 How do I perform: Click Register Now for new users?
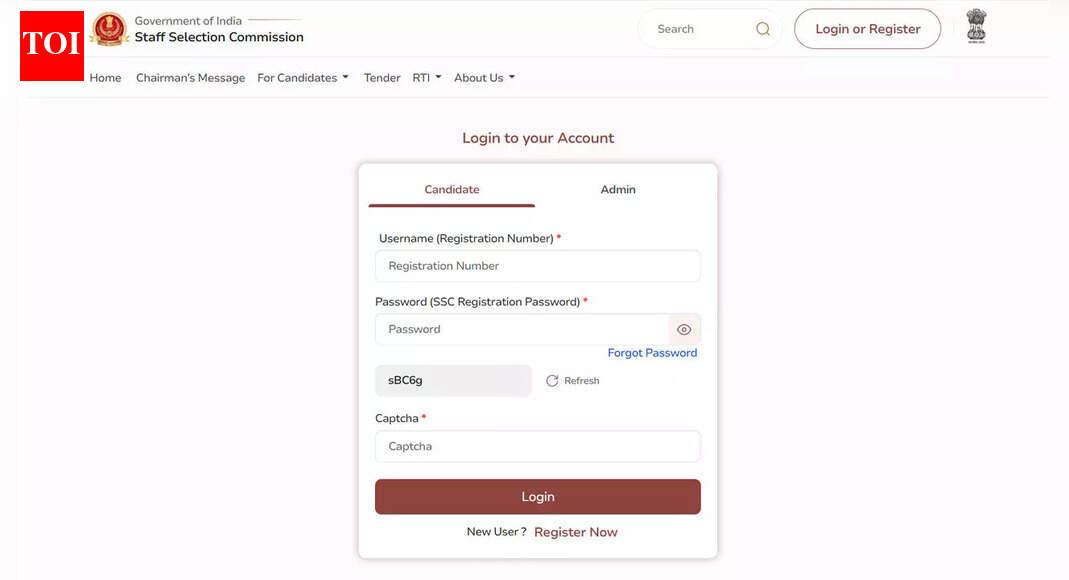[x=575, y=531]
